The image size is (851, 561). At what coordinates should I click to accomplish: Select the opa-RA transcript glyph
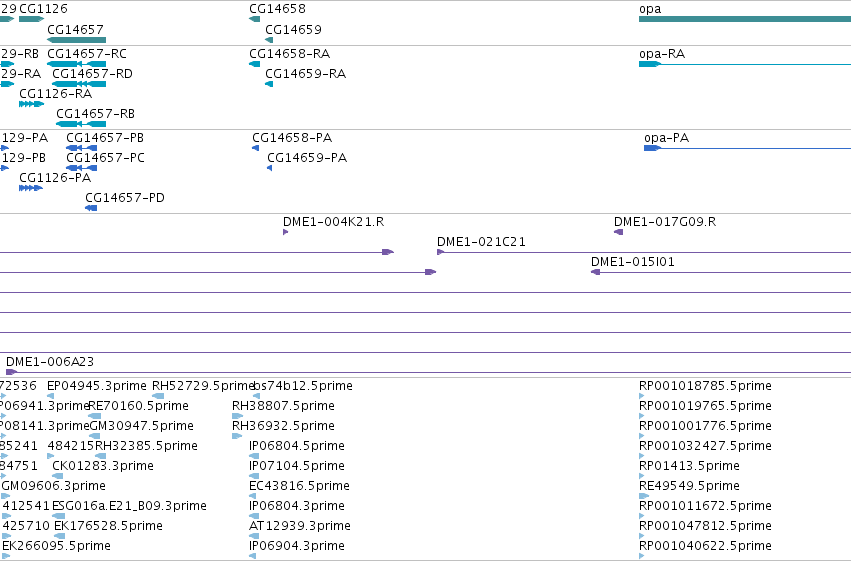tap(745, 64)
